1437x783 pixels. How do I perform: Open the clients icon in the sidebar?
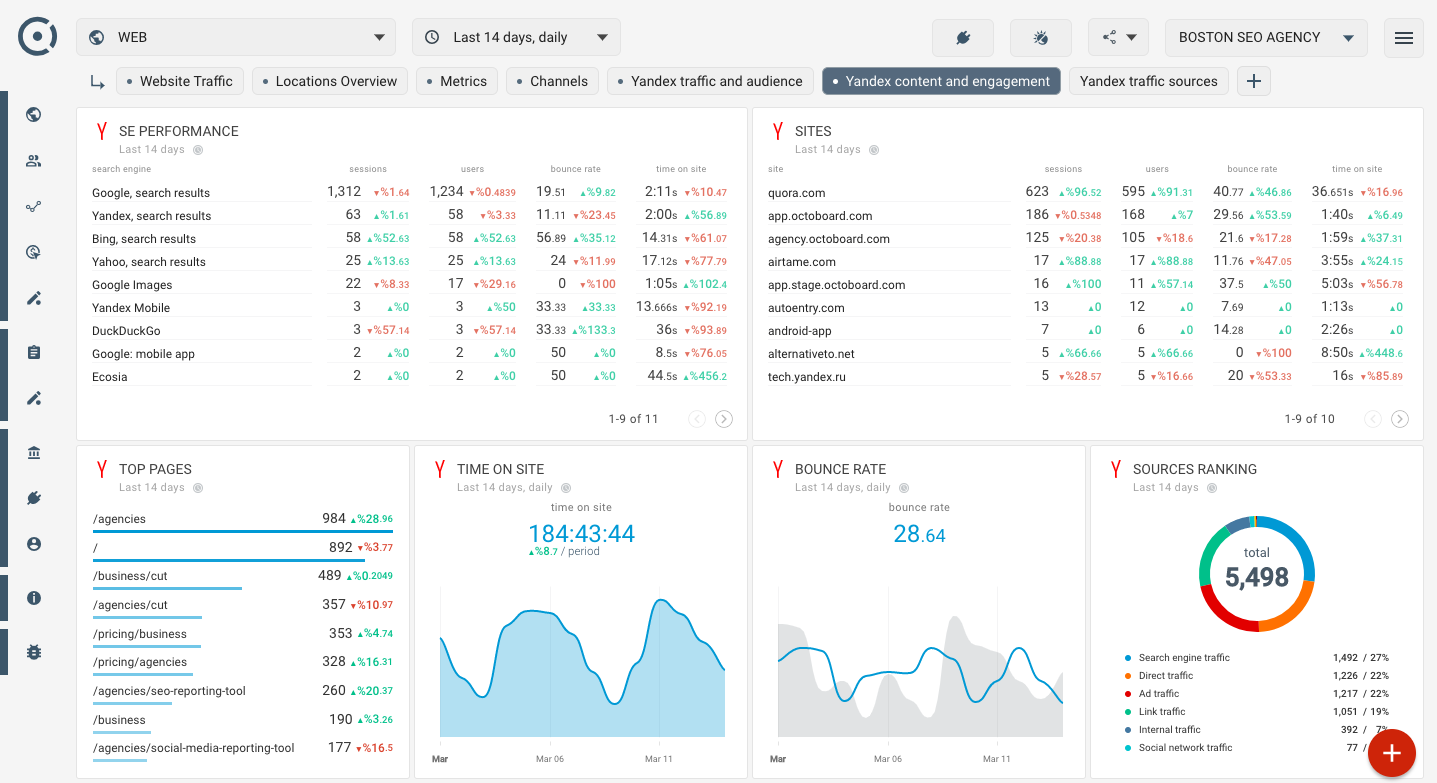33,161
